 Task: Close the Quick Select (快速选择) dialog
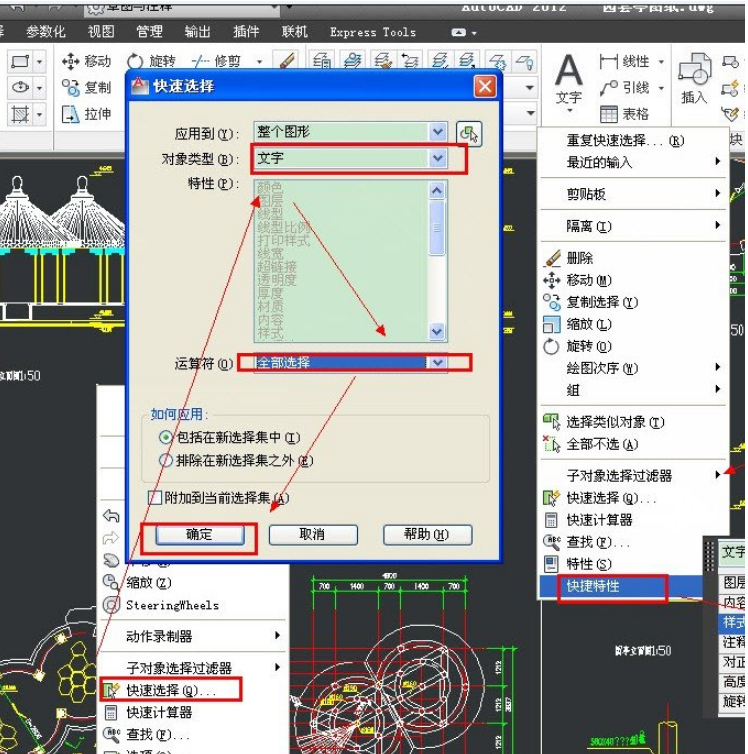pyautogui.click(x=485, y=87)
